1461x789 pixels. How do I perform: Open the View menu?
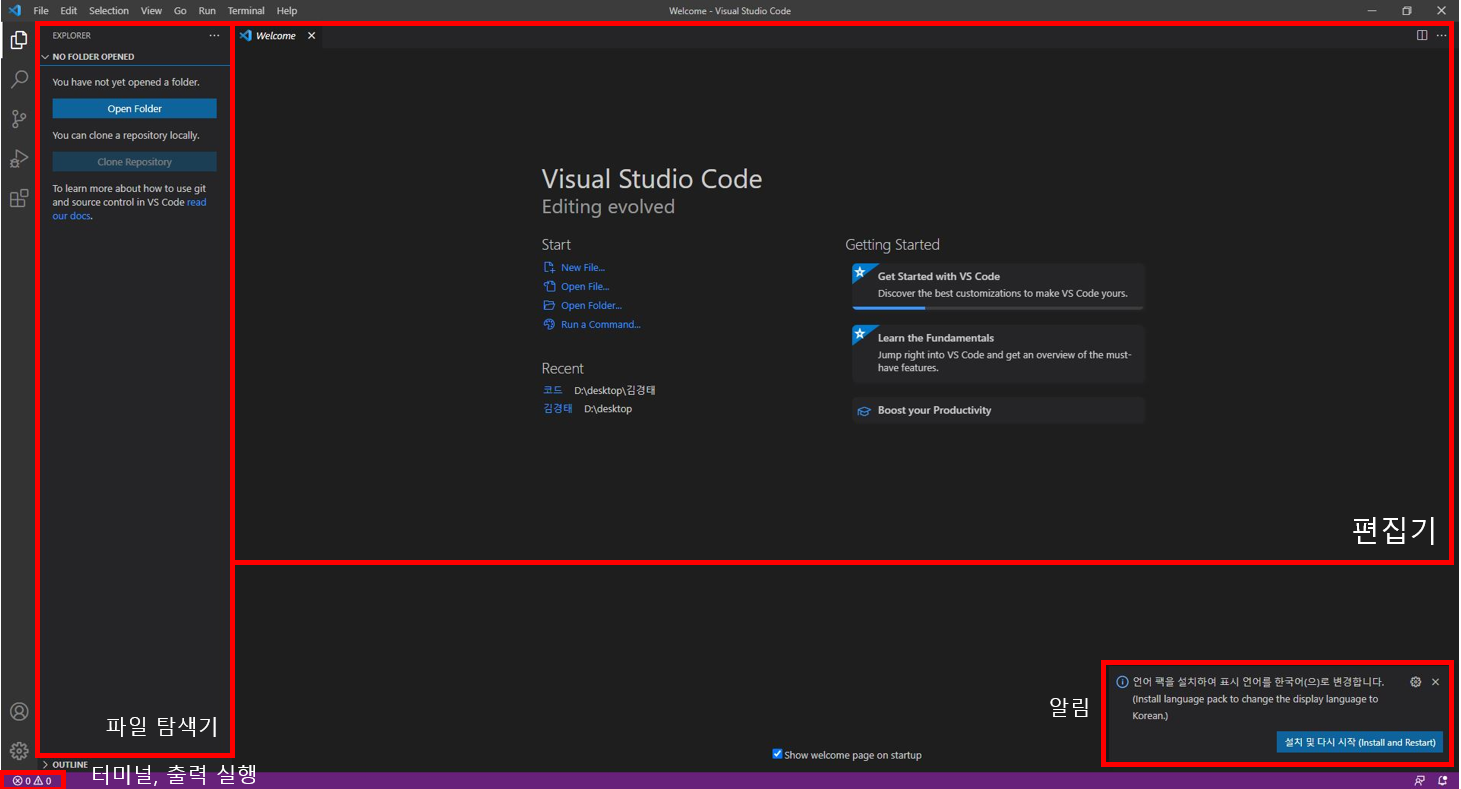pos(151,11)
